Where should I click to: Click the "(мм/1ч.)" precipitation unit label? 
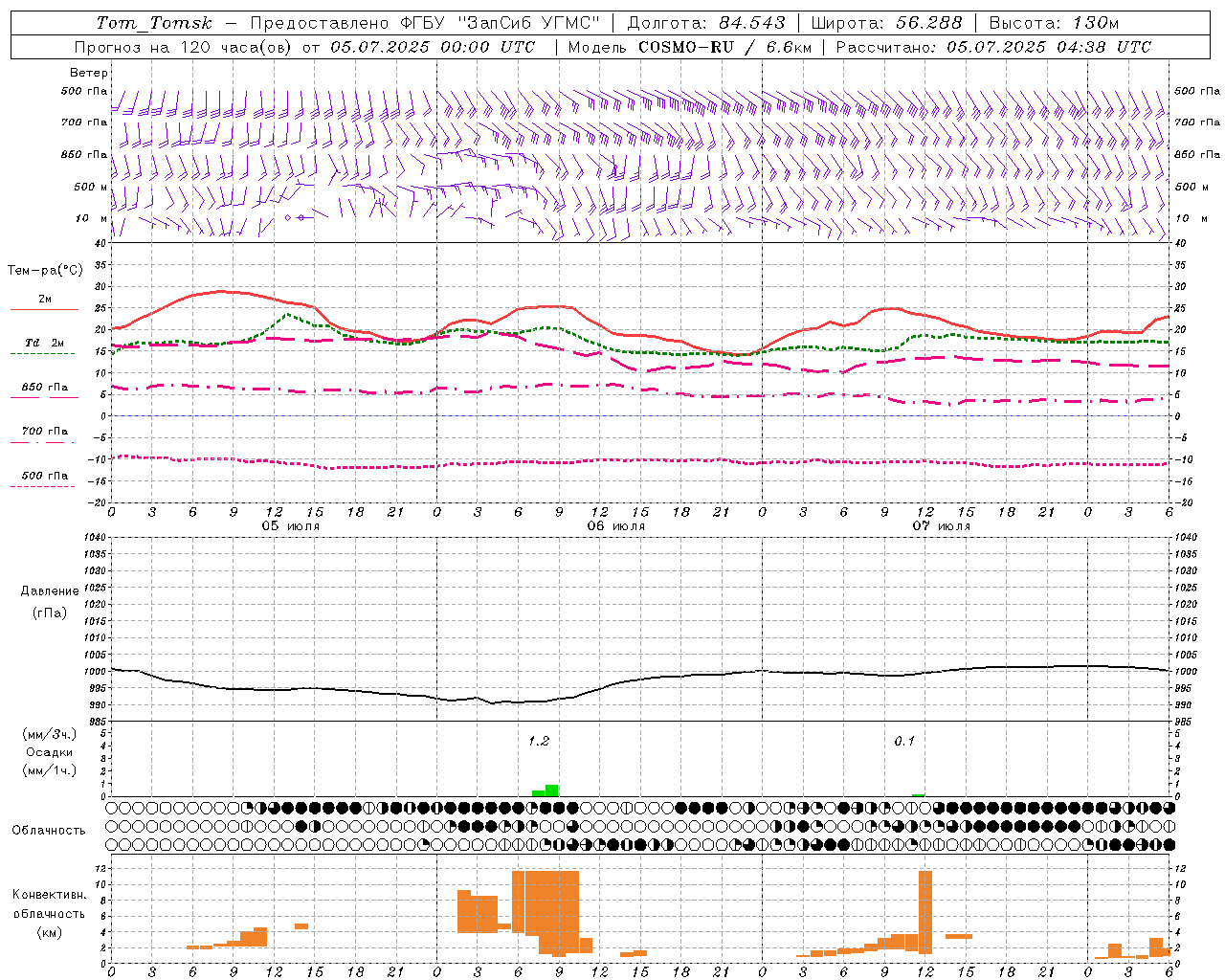click(x=50, y=770)
